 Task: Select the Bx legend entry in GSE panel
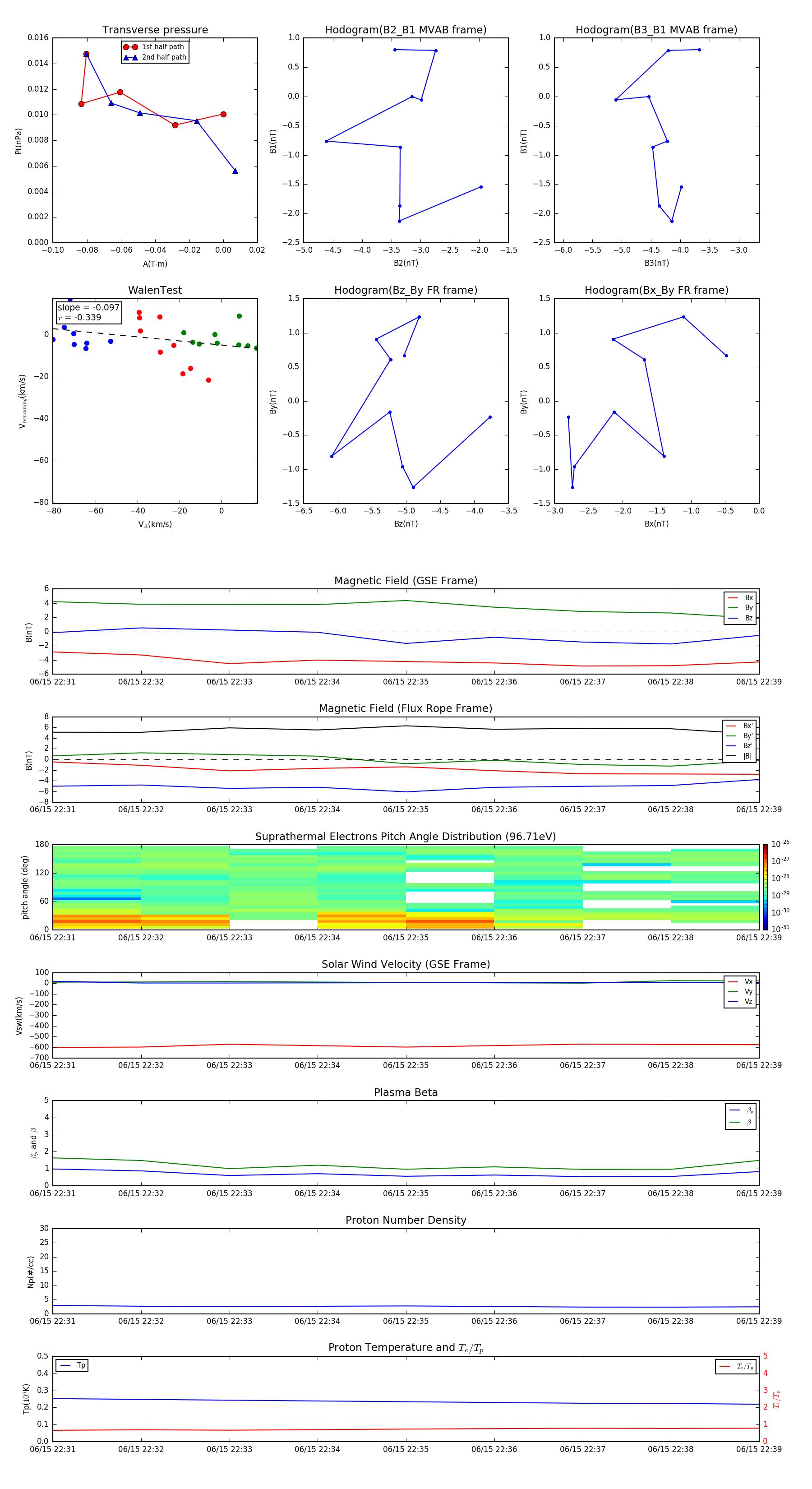click(x=740, y=598)
